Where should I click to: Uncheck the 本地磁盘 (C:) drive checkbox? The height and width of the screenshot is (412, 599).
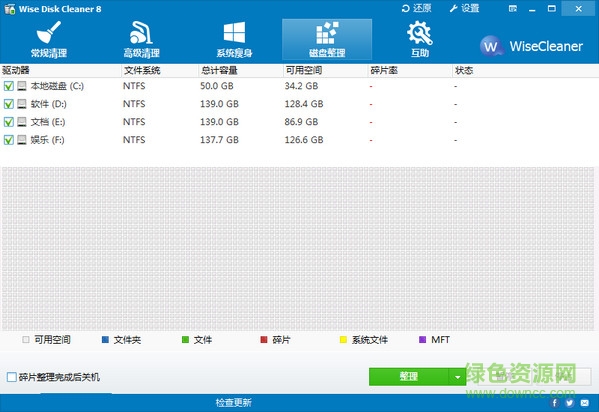(x=8, y=86)
